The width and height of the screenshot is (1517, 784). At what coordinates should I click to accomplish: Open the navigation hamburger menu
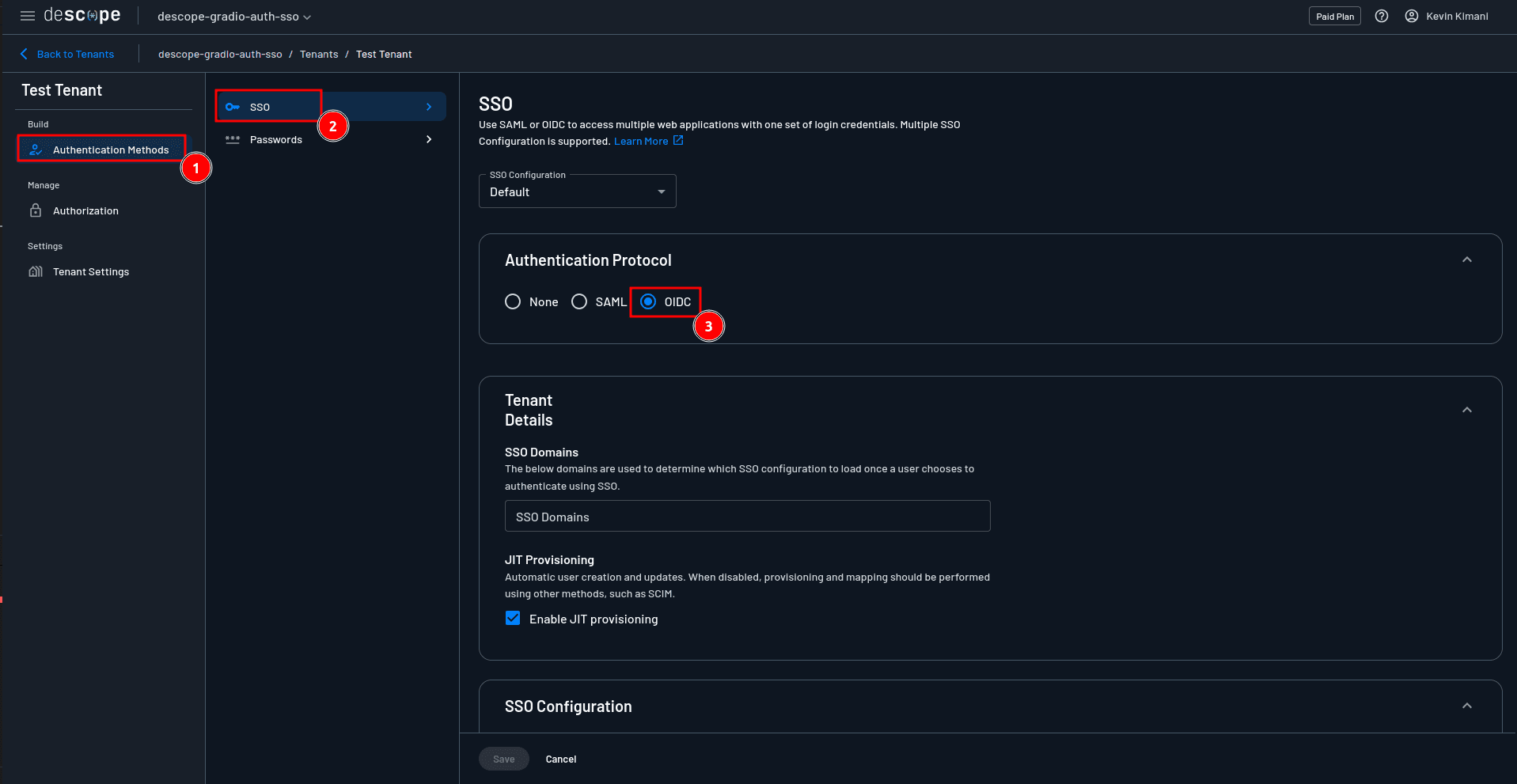[27, 15]
